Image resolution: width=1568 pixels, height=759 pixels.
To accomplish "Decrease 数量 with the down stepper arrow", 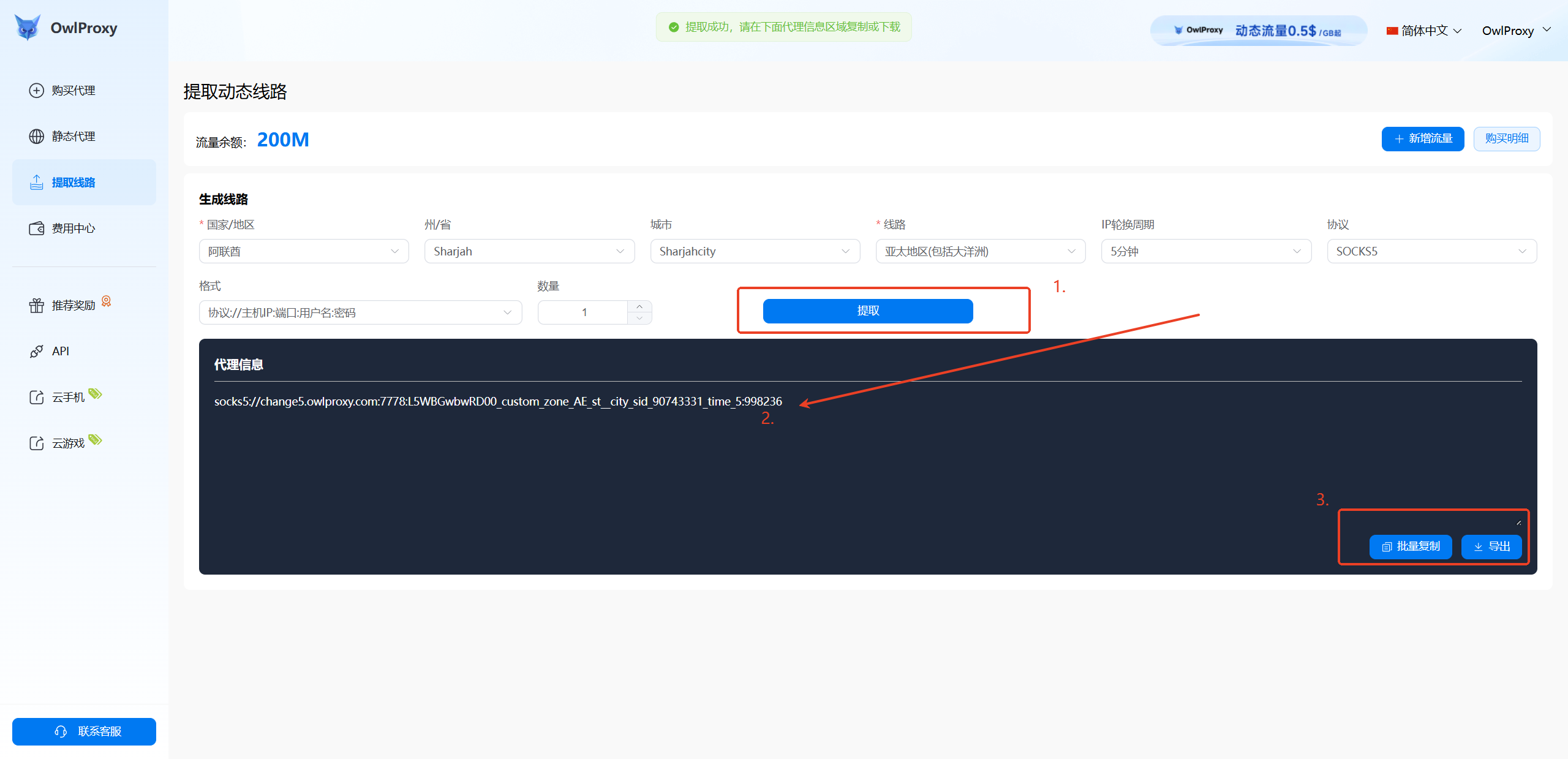I will pyautogui.click(x=639, y=319).
